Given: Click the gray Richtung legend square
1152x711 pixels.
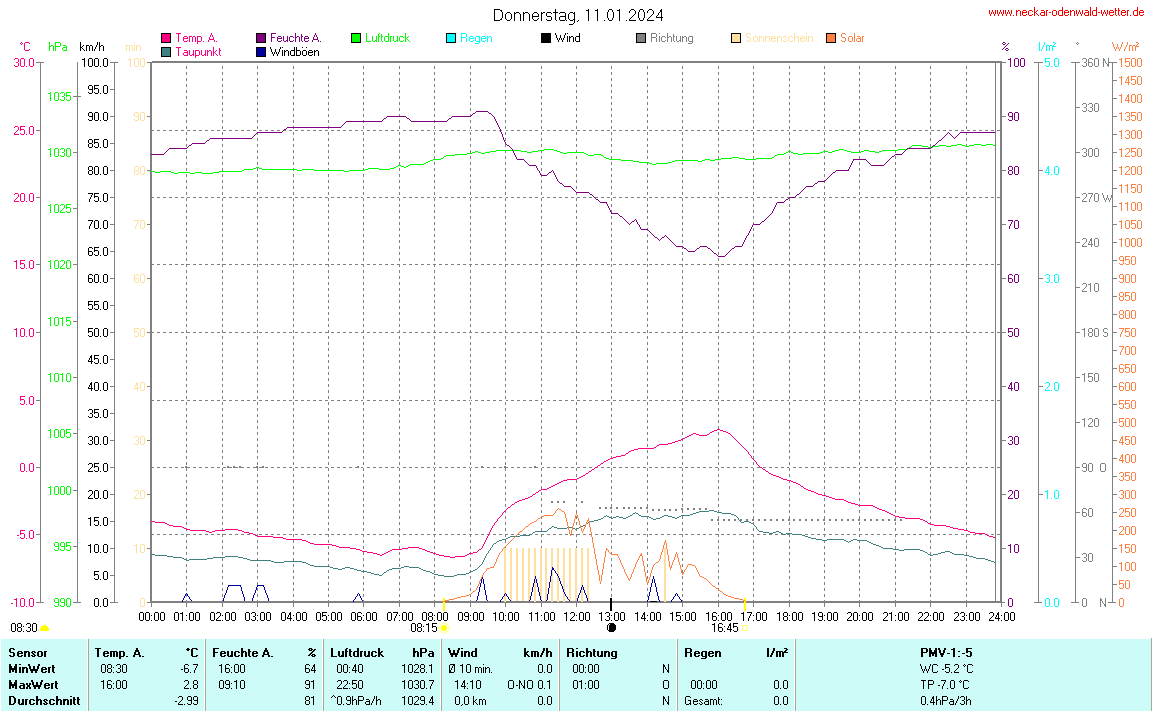Looking at the screenshot, I should pyautogui.click(x=641, y=38).
